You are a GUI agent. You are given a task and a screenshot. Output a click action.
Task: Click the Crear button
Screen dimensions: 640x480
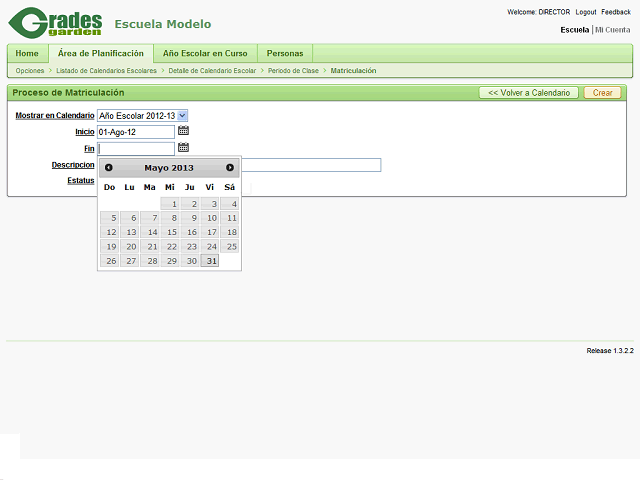point(602,92)
